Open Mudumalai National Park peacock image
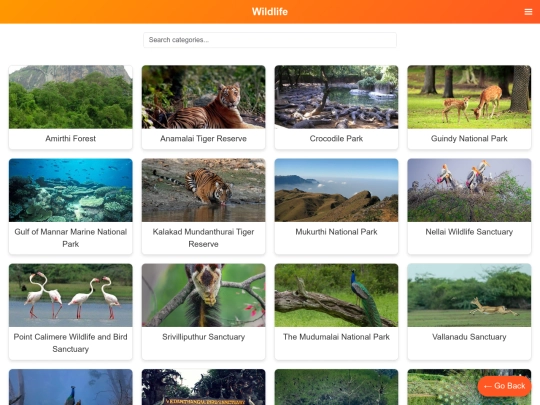Screen dimensions: 540x405 (336, 295)
